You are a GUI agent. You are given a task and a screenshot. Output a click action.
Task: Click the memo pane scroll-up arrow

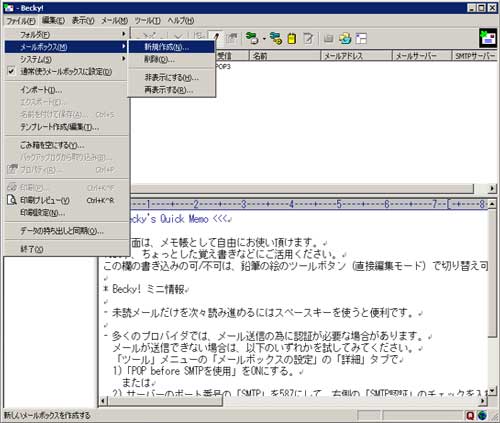click(492, 203)
